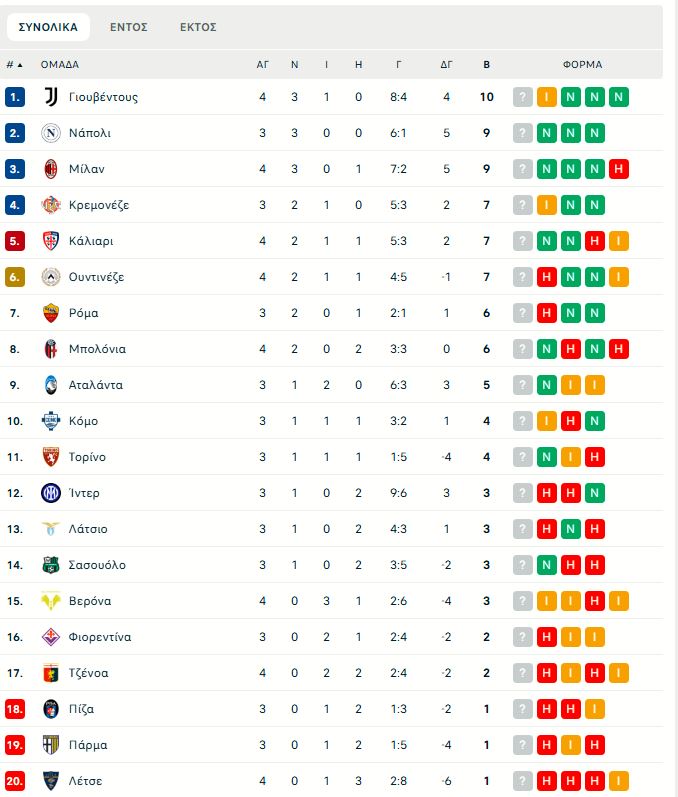Click the Bologna club crest

[x=51, y=349]
